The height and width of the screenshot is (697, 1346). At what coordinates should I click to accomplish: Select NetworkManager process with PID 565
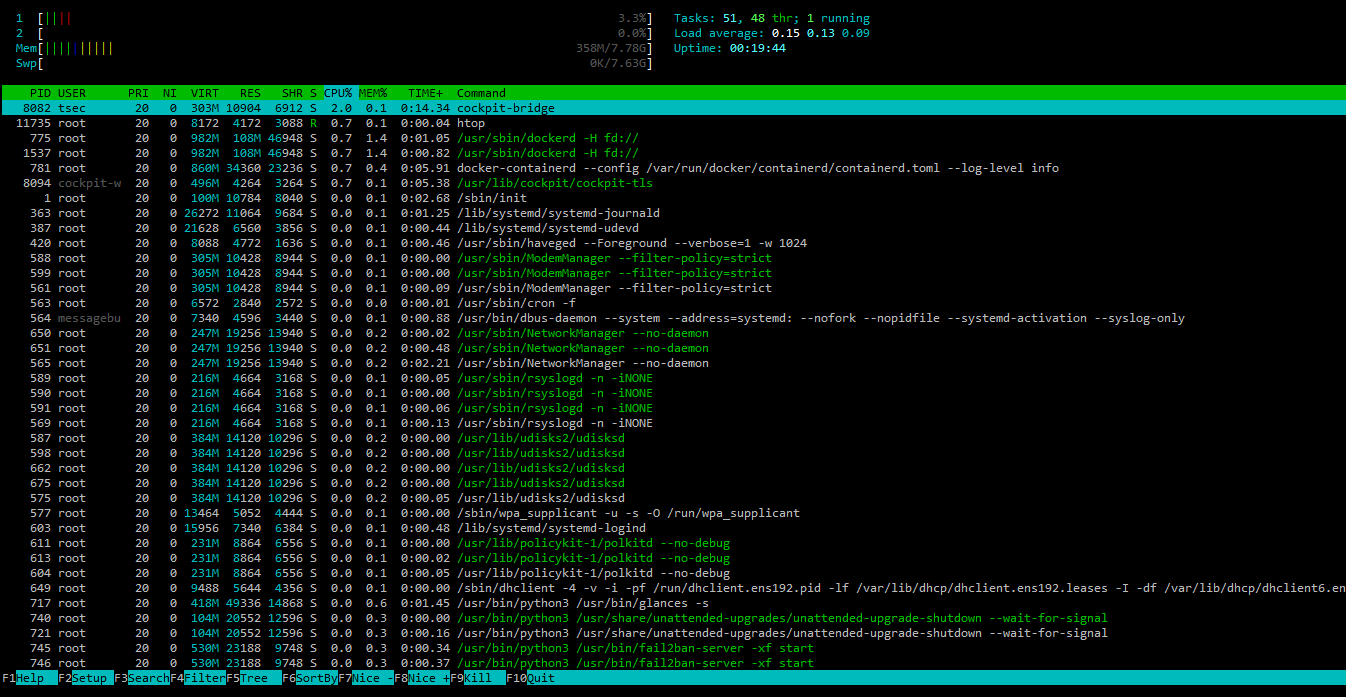click(673, 363)
